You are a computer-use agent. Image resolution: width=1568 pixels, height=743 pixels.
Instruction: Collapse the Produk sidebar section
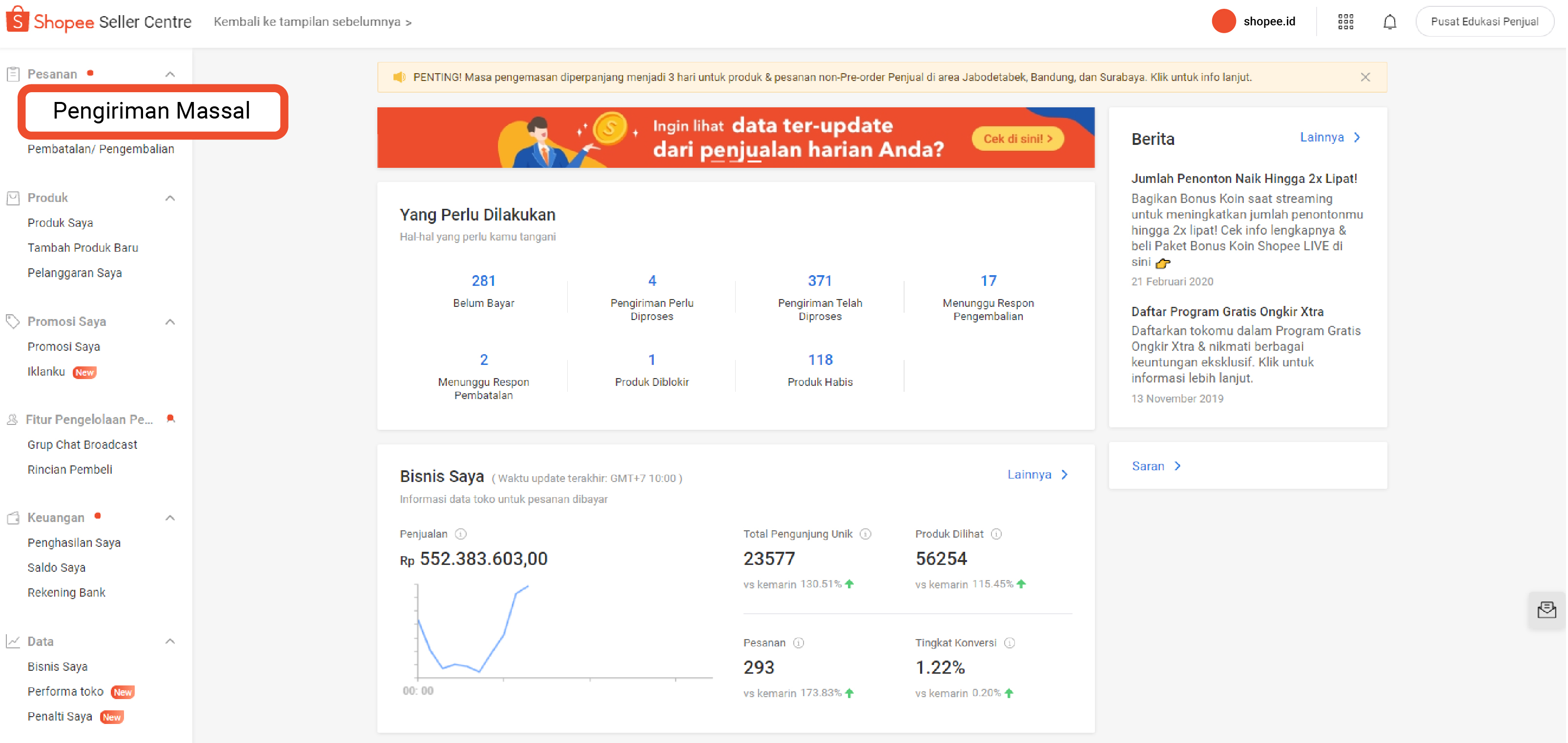pos(170,198)
